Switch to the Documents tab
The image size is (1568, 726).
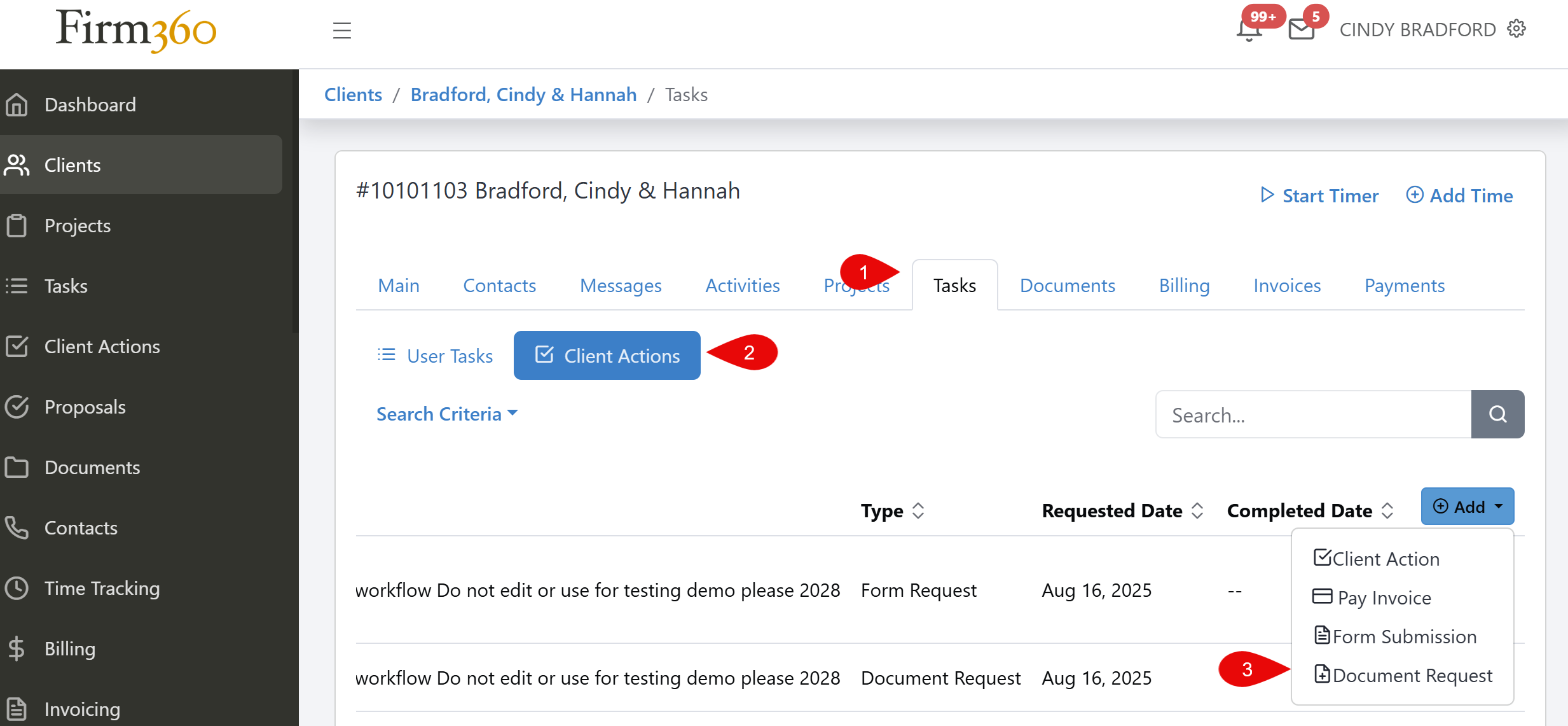coord(1067,285)
